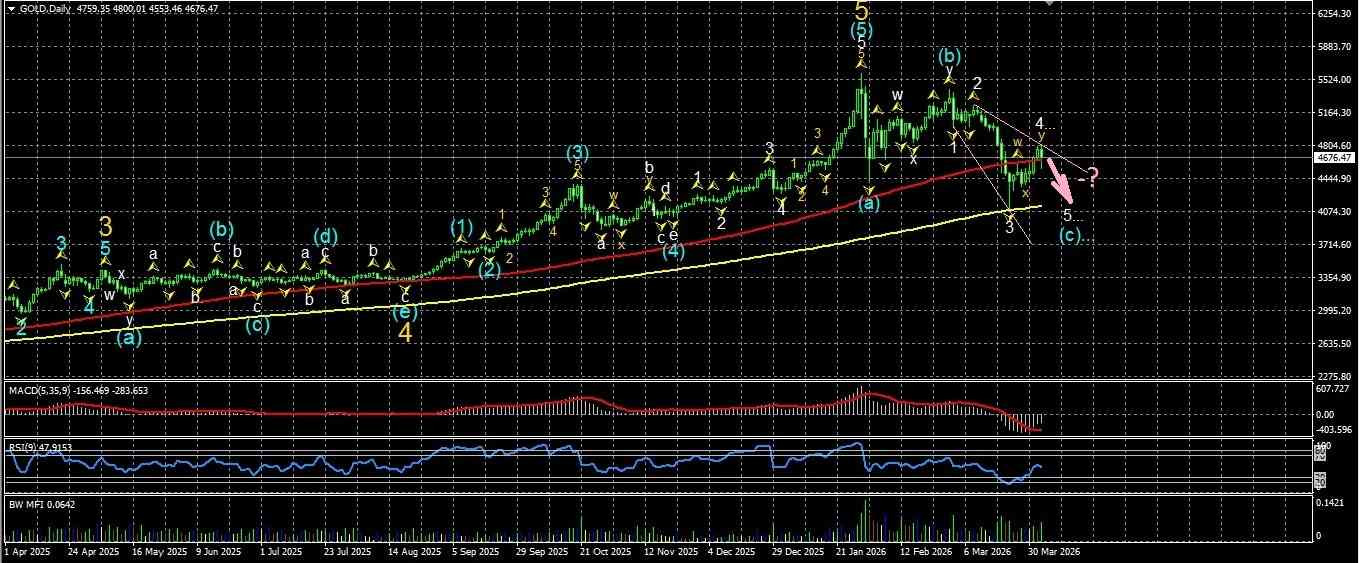Screen dimensions: 1360x563
Task: Select the cyan (e) wave label
Action: [x=404, y=312]
